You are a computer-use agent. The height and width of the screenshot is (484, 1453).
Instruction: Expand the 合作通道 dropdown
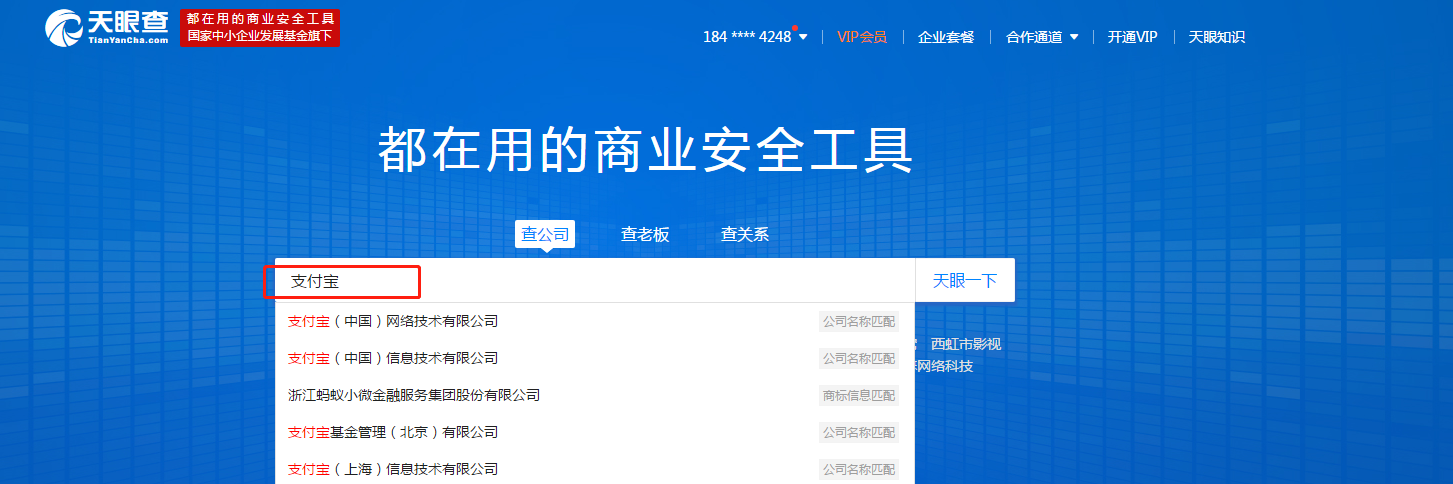click(1042, 37)
